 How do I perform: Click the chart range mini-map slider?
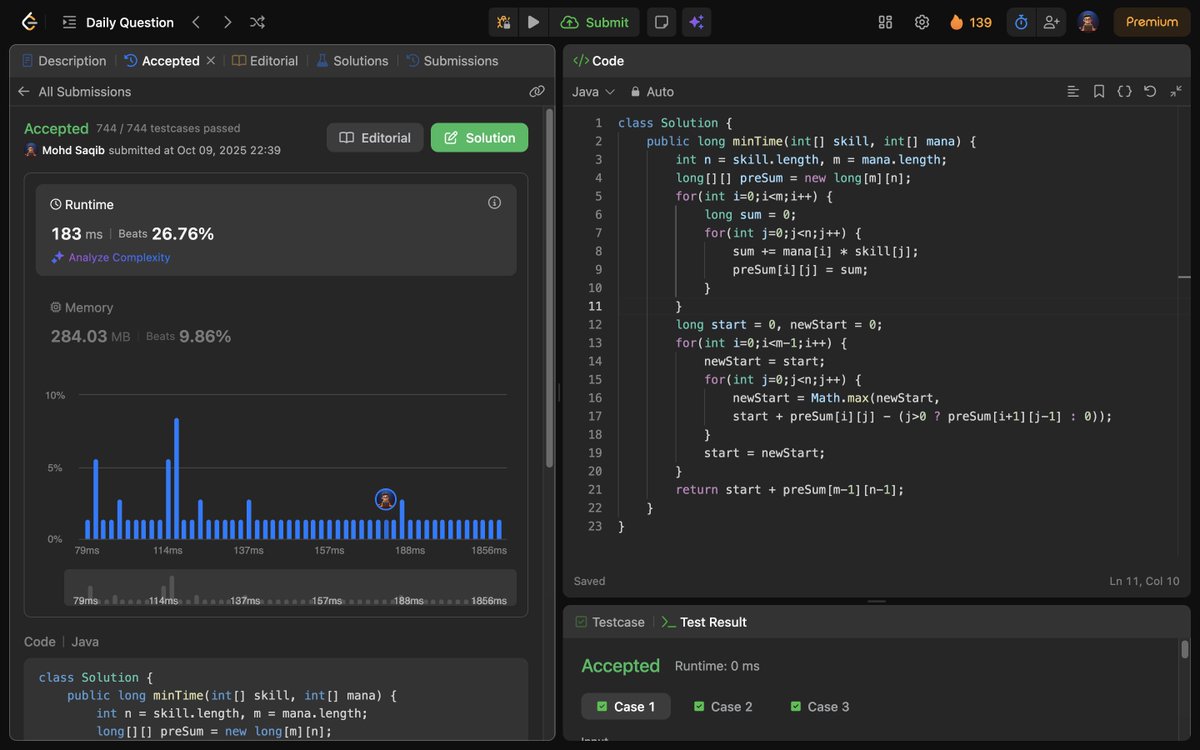click(x=290, y=588)
